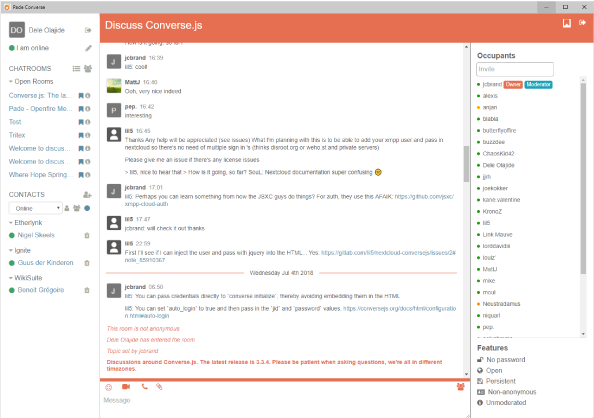Open the Online contacts filter dropdown
This screenshot has width=594, height=418.
pyautogui.click(x=36, y=208)
